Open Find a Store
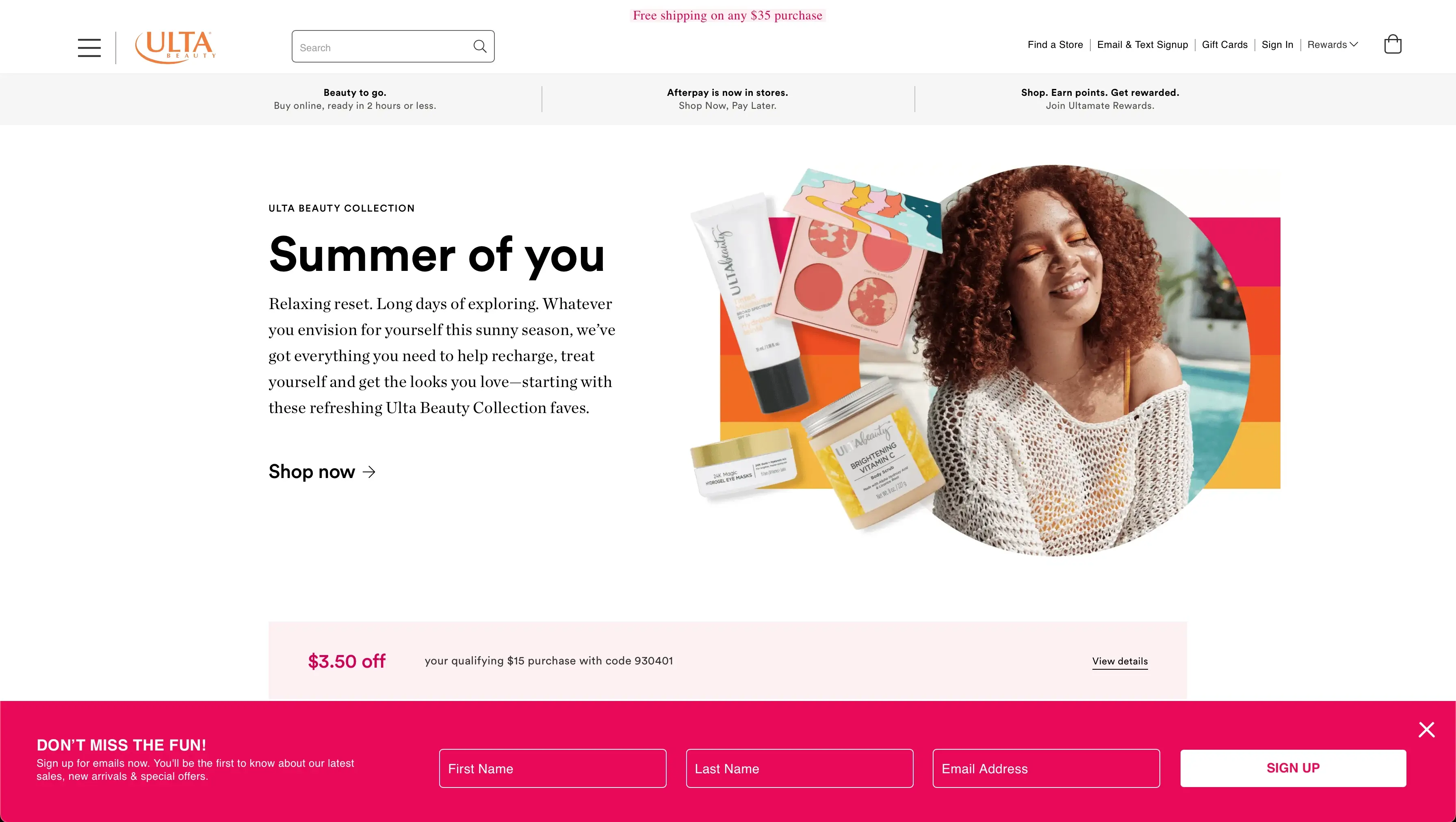This screenshot has height=822, width=1456. 1055,45
